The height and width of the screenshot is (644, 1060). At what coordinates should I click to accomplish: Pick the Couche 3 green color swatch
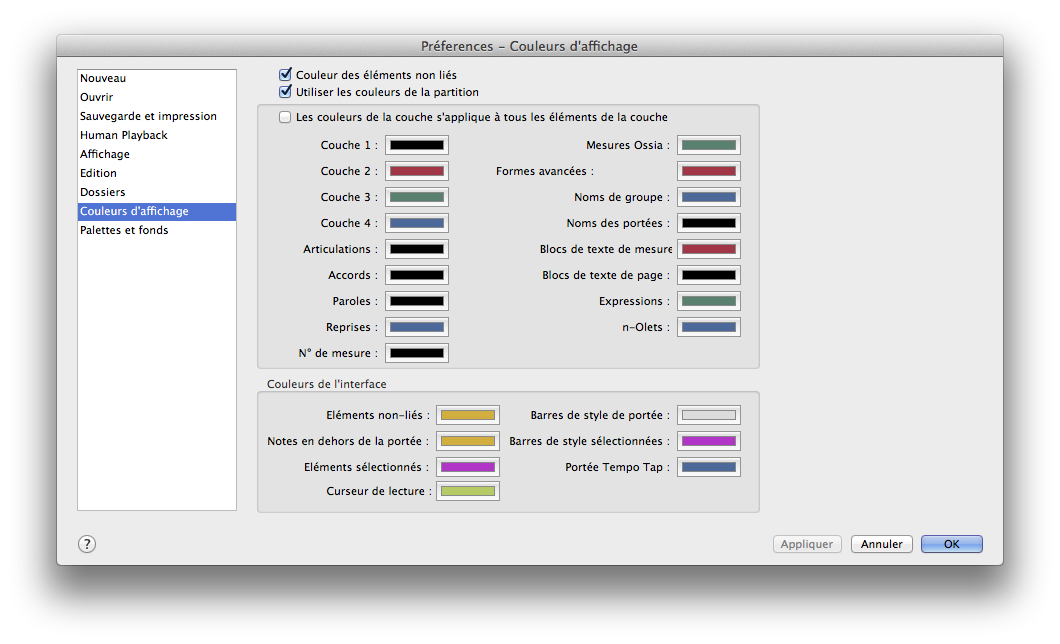point(417,197)
